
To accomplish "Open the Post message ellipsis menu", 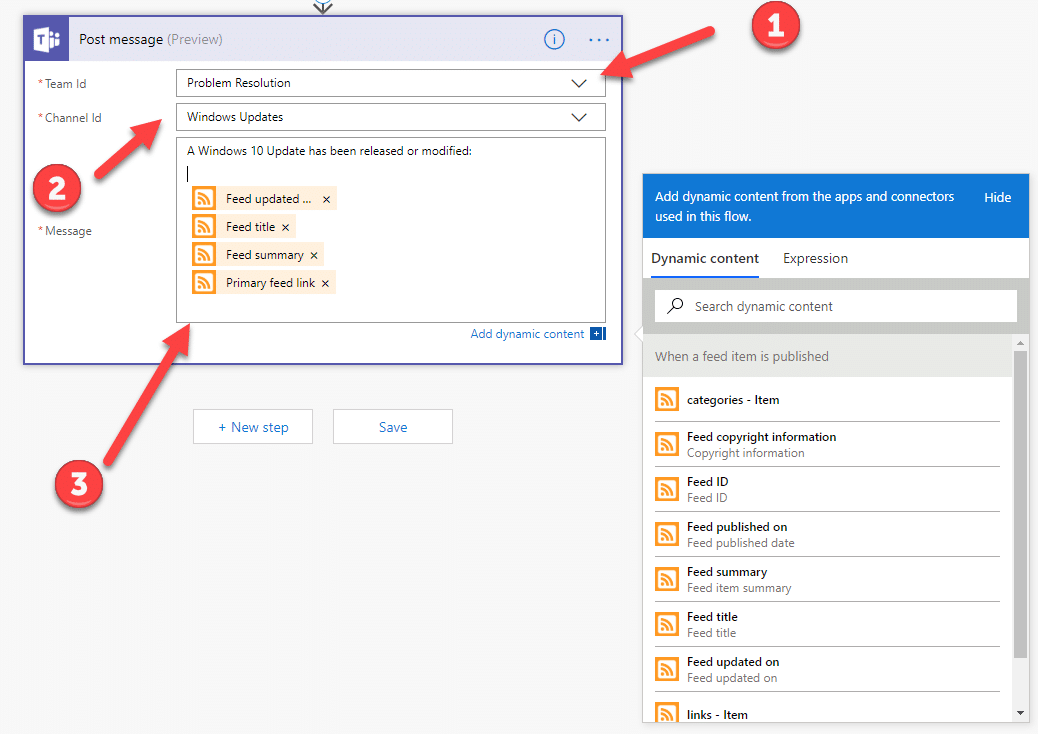I will (599, 40).
